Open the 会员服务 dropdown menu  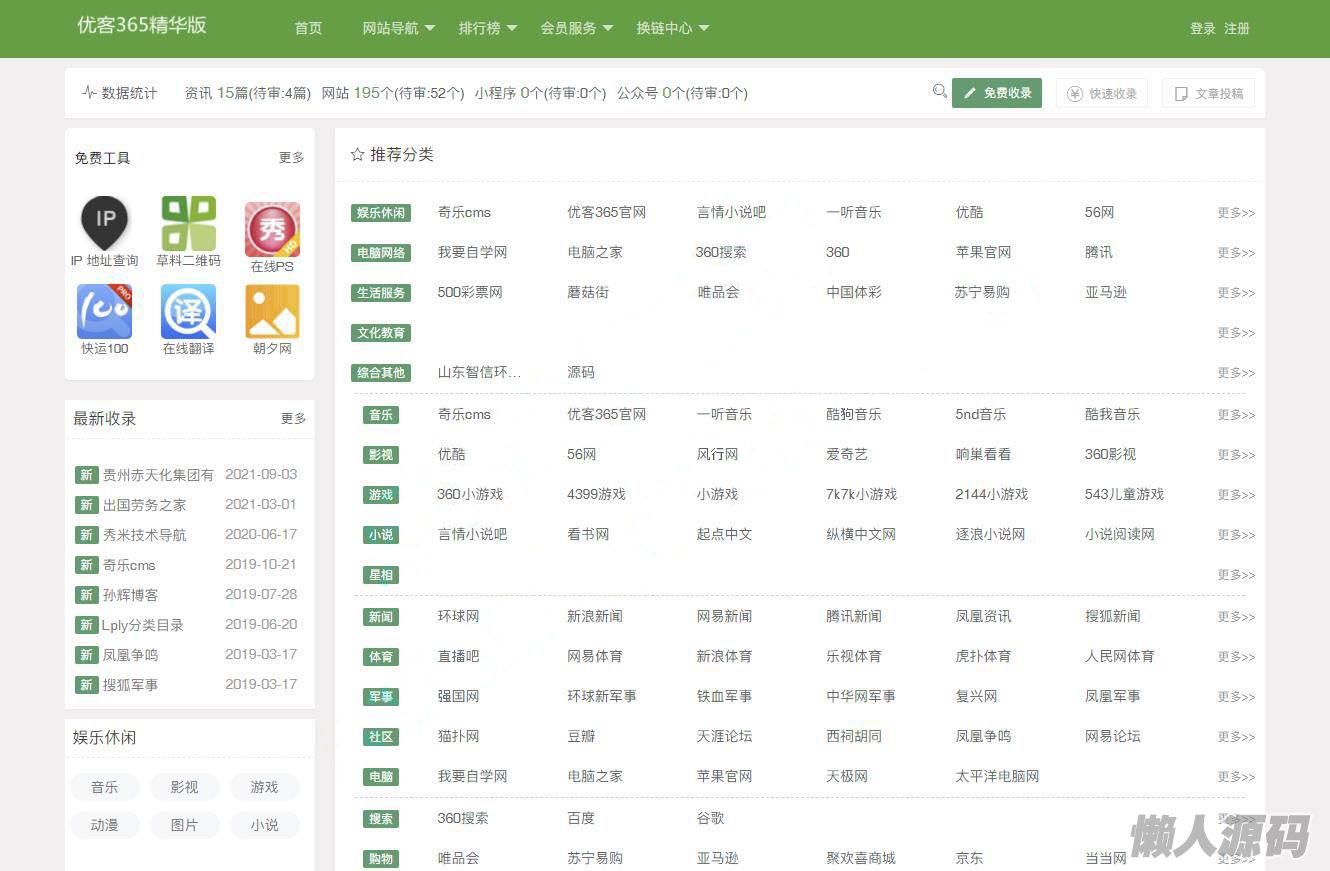click(x=576, y=28)
